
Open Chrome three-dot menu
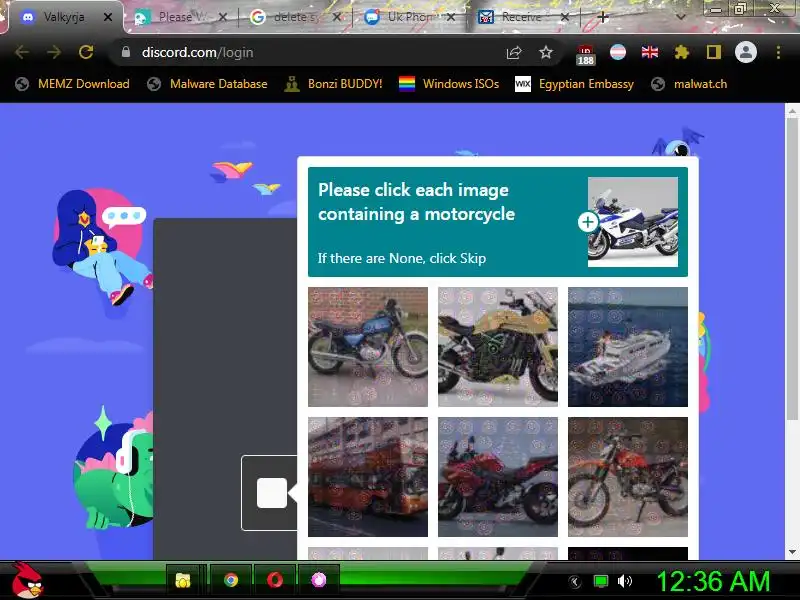coord(778,52)
